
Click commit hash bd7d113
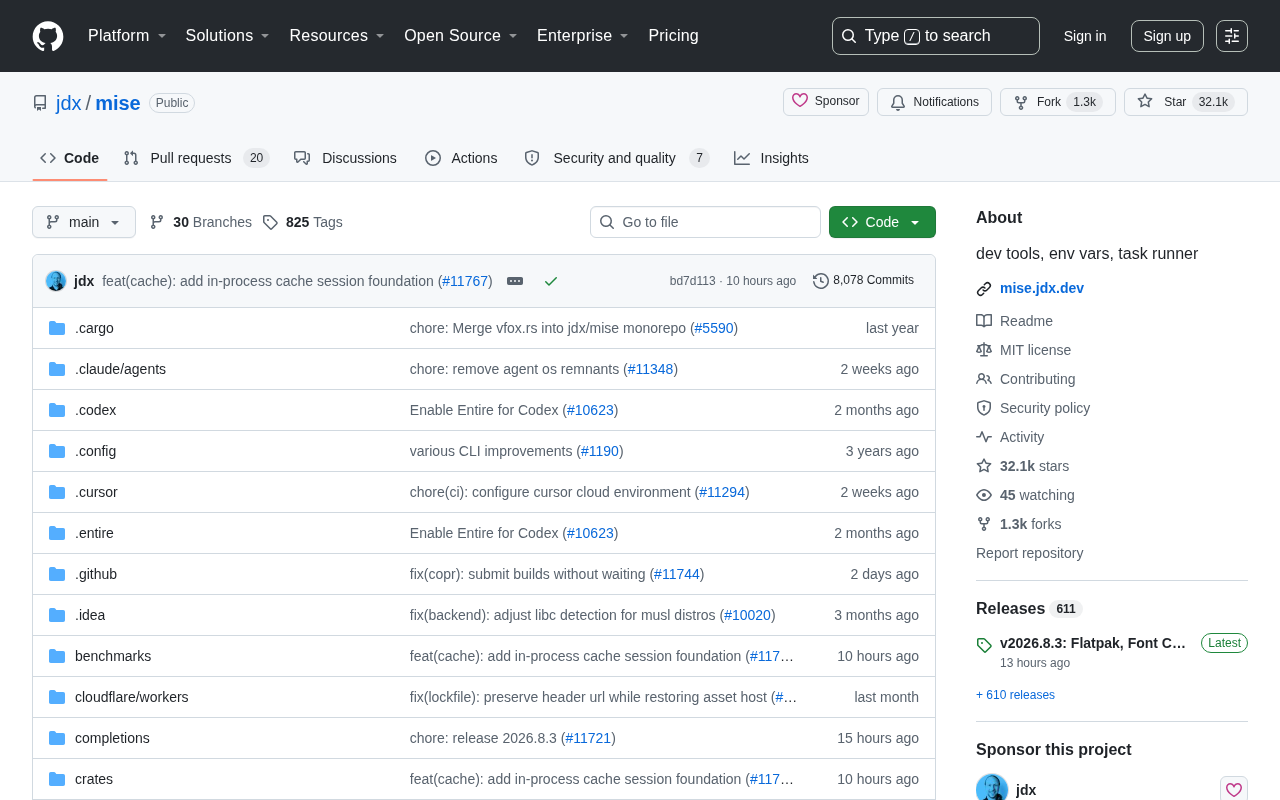pyautogui.click(x=693, y=281)
